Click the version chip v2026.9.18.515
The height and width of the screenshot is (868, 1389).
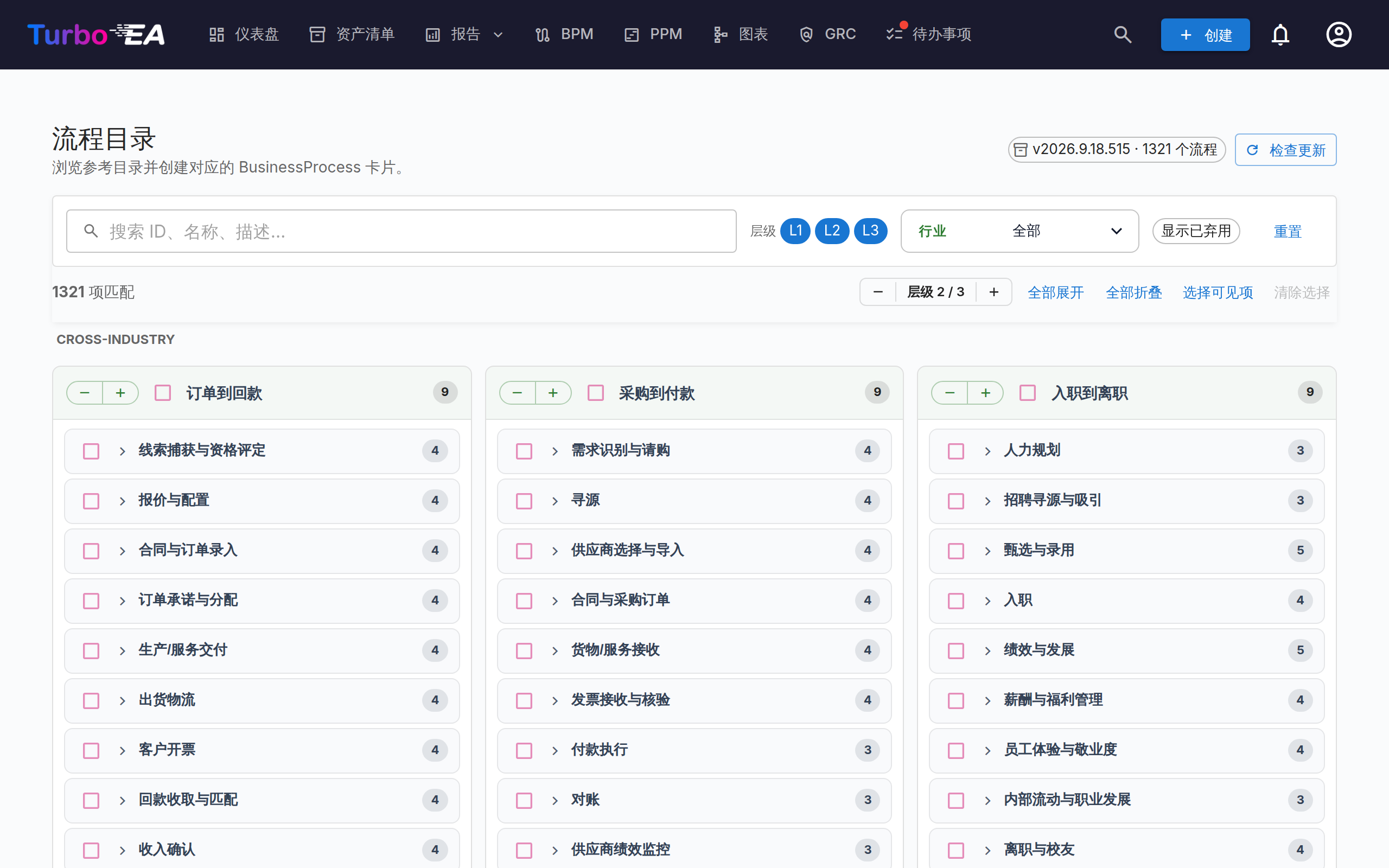coord(1117,150)
